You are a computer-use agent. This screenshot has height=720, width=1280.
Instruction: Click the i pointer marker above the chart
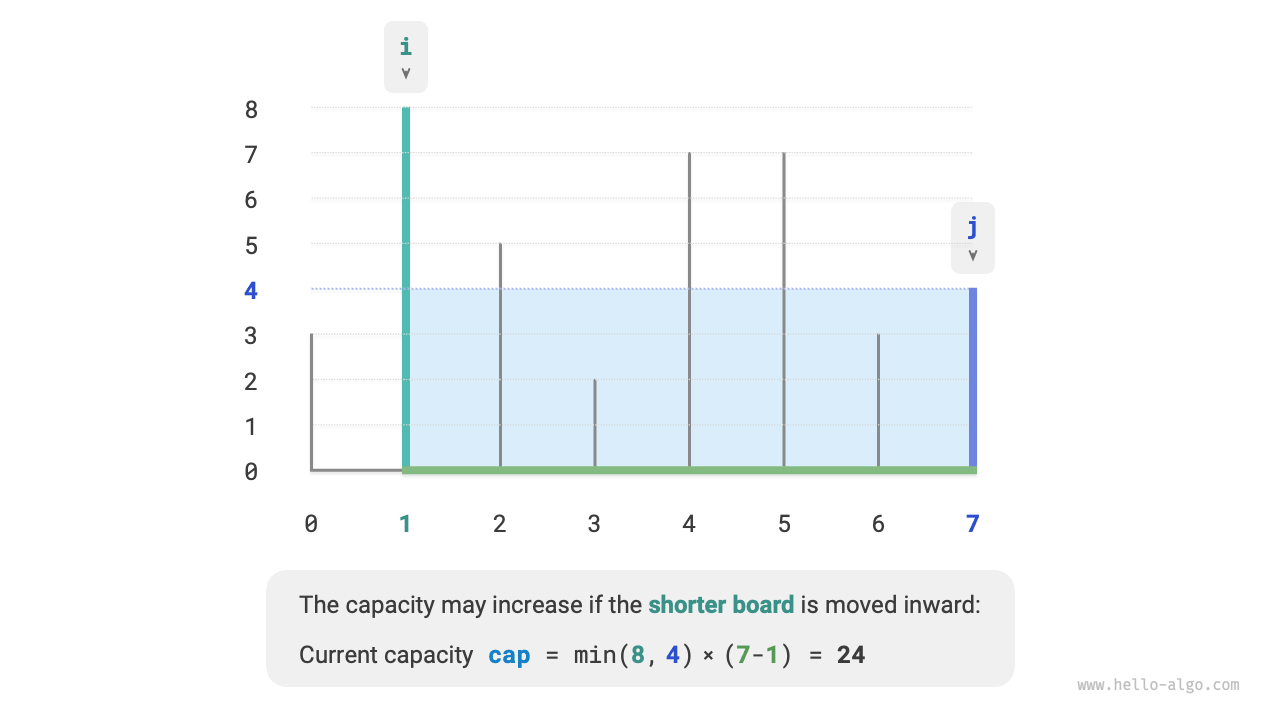pyautogui.click(x=405, y=57)
